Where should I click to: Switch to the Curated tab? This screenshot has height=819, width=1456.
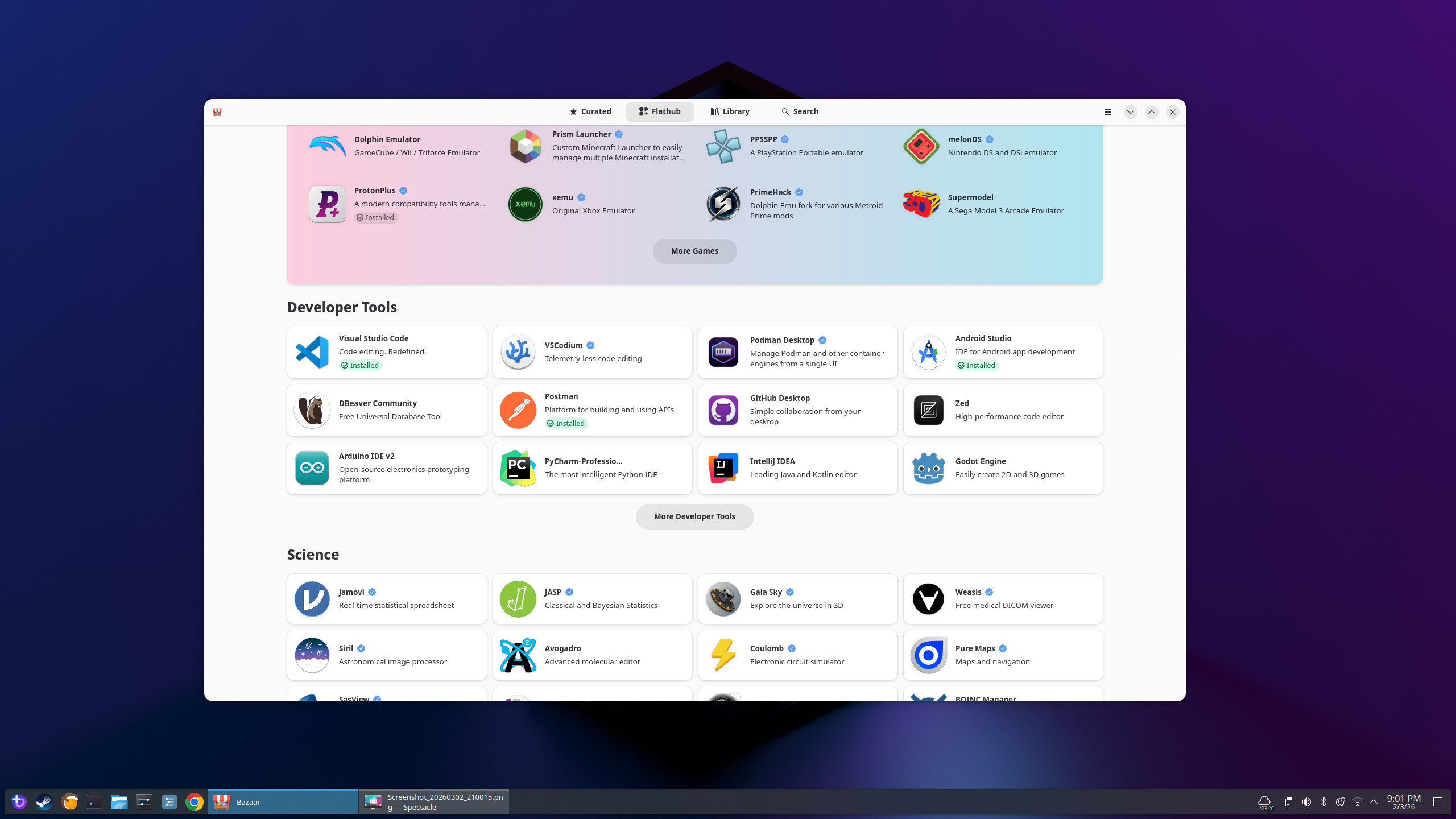[590, 112]
